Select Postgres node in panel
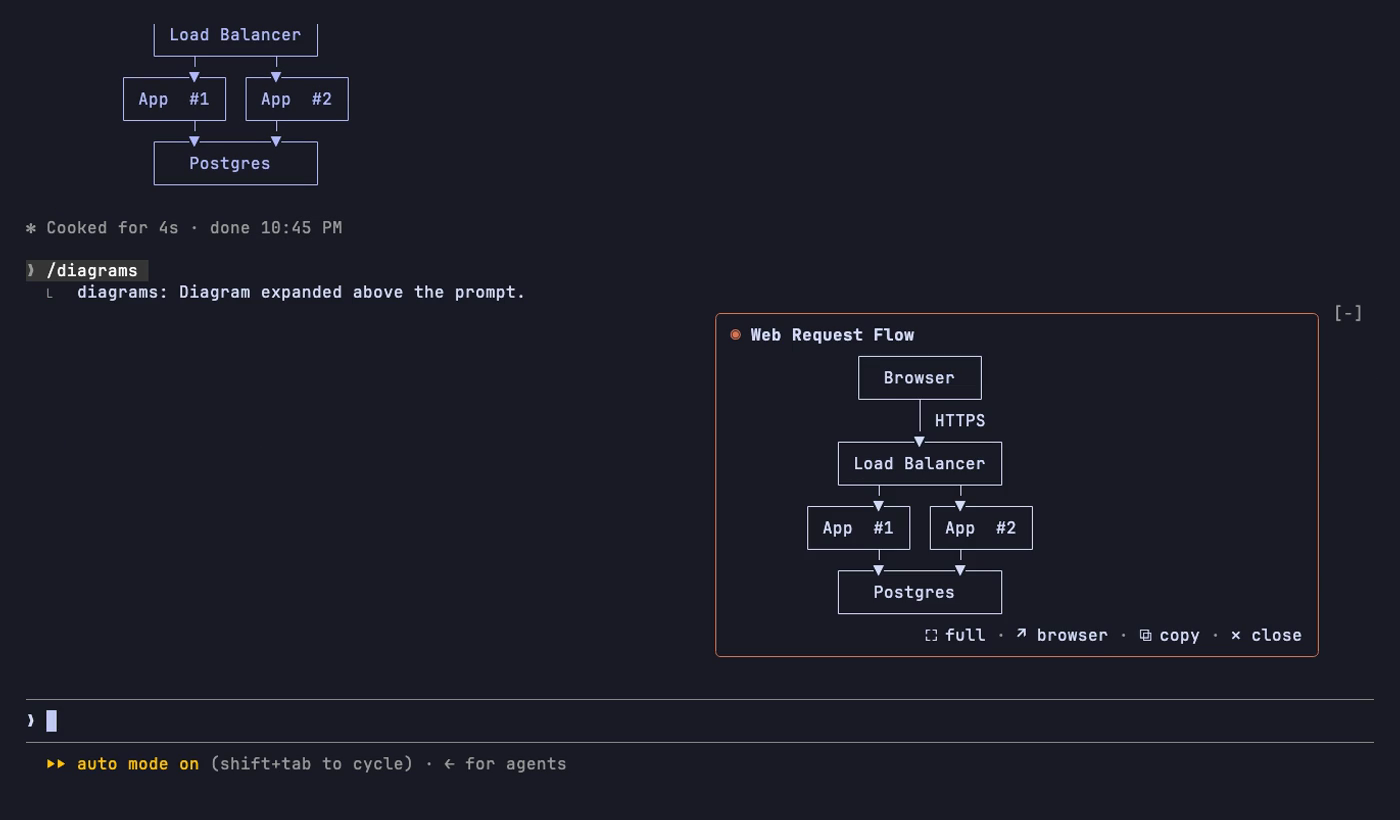 pyautogui.click(x=920, y=592)
